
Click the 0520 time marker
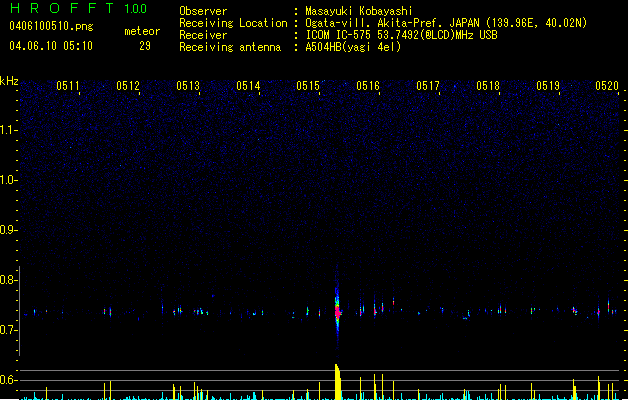point(607,86)
